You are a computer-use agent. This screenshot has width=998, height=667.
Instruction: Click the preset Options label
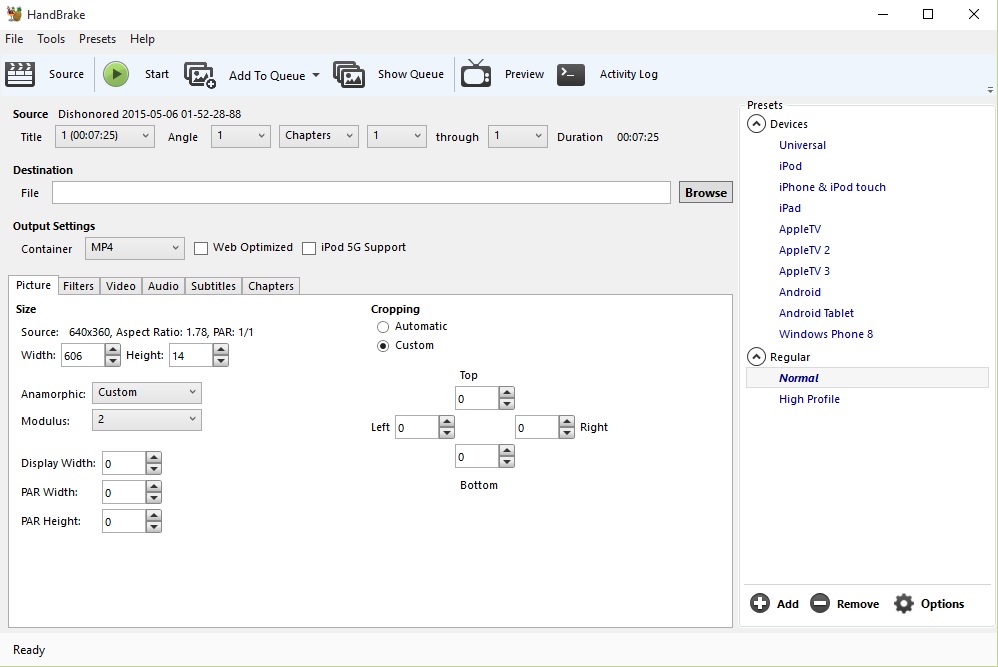[942, 604]
